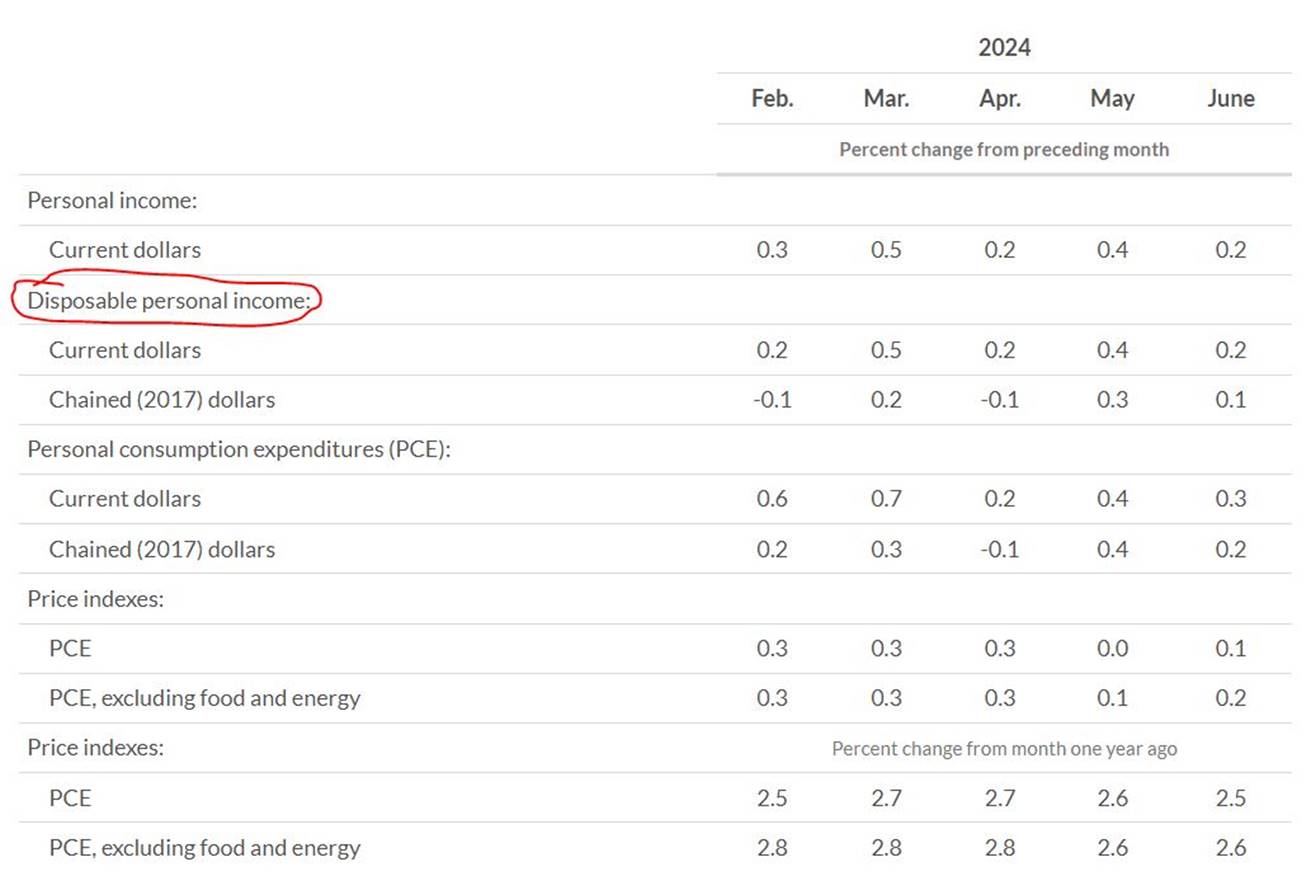Click 'Percent change from preceding month' subheading

[x=1004, y=149]
